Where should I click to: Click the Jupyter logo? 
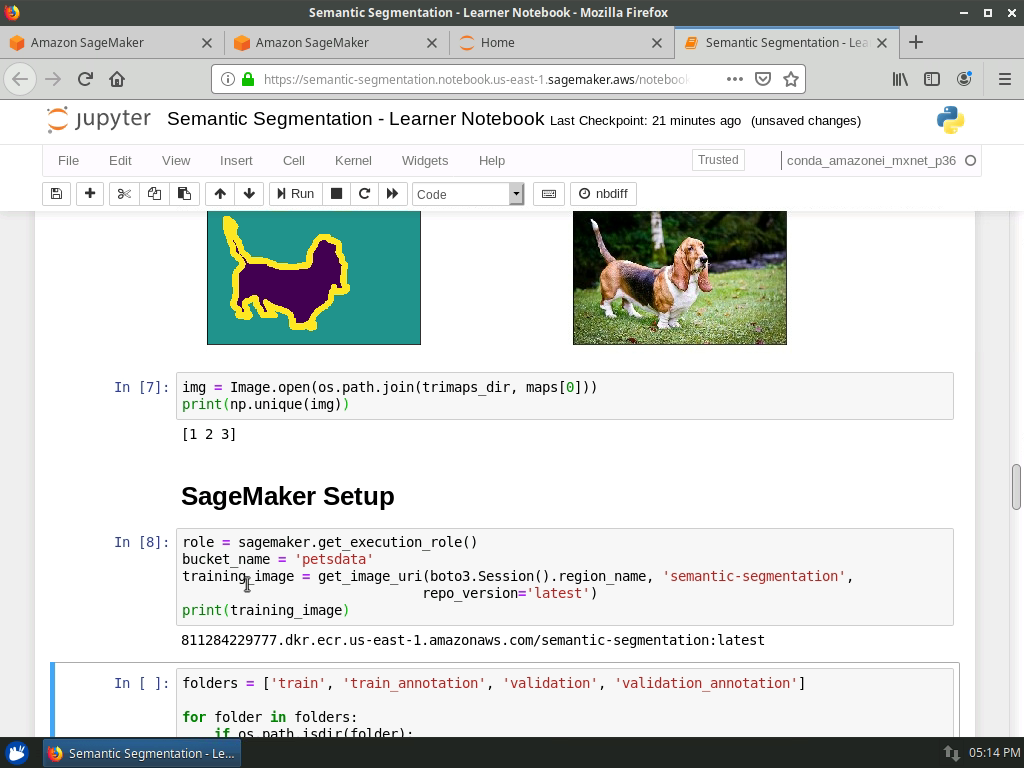click(99, 120)
